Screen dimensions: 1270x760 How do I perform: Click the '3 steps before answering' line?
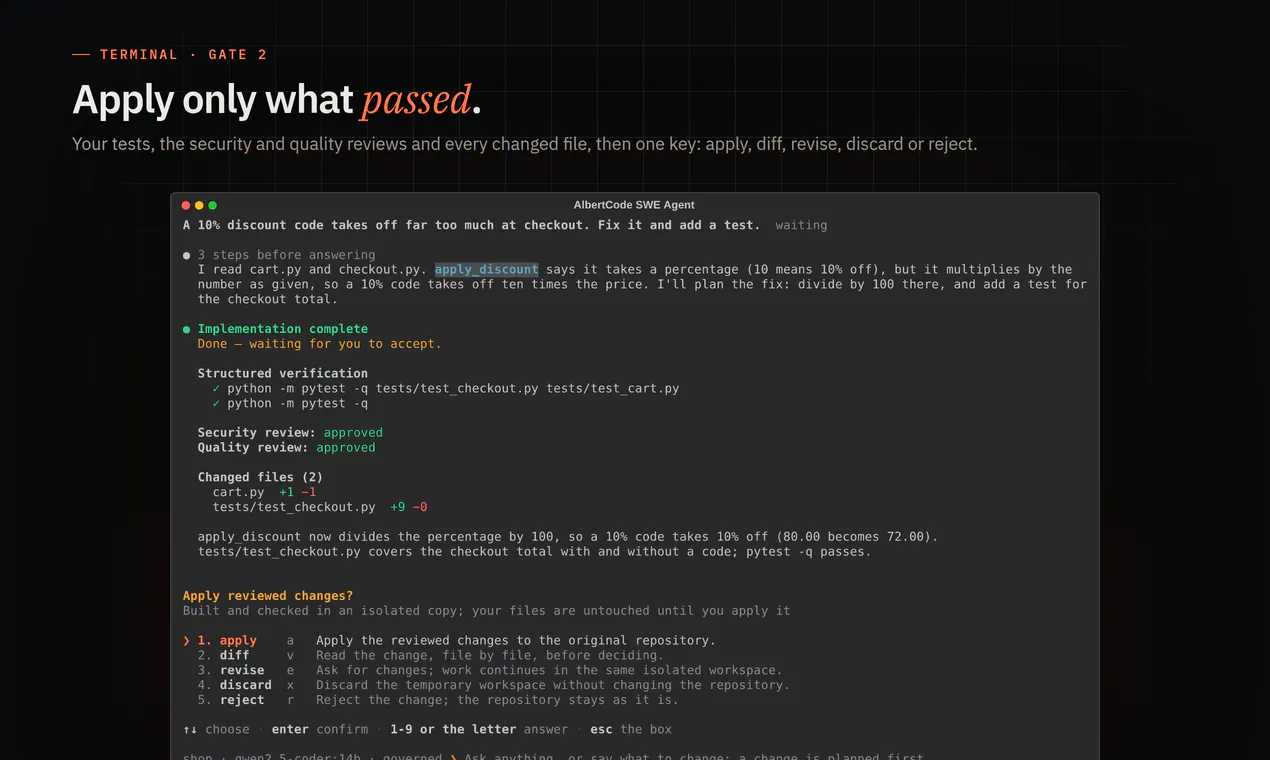(x=286, y=255)
